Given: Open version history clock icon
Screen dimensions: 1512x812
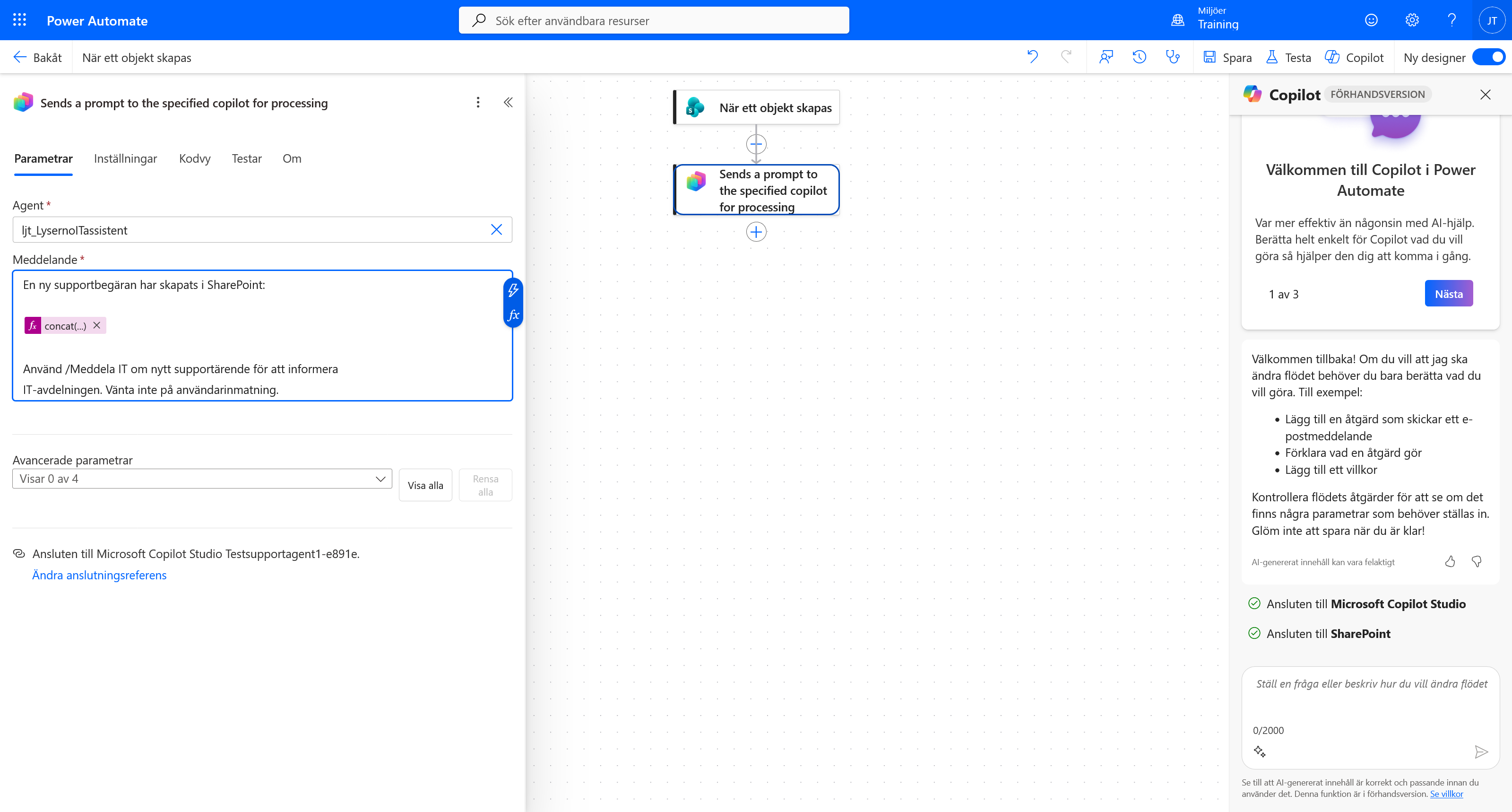Looking at the screenshot, I should [1139, 57].
